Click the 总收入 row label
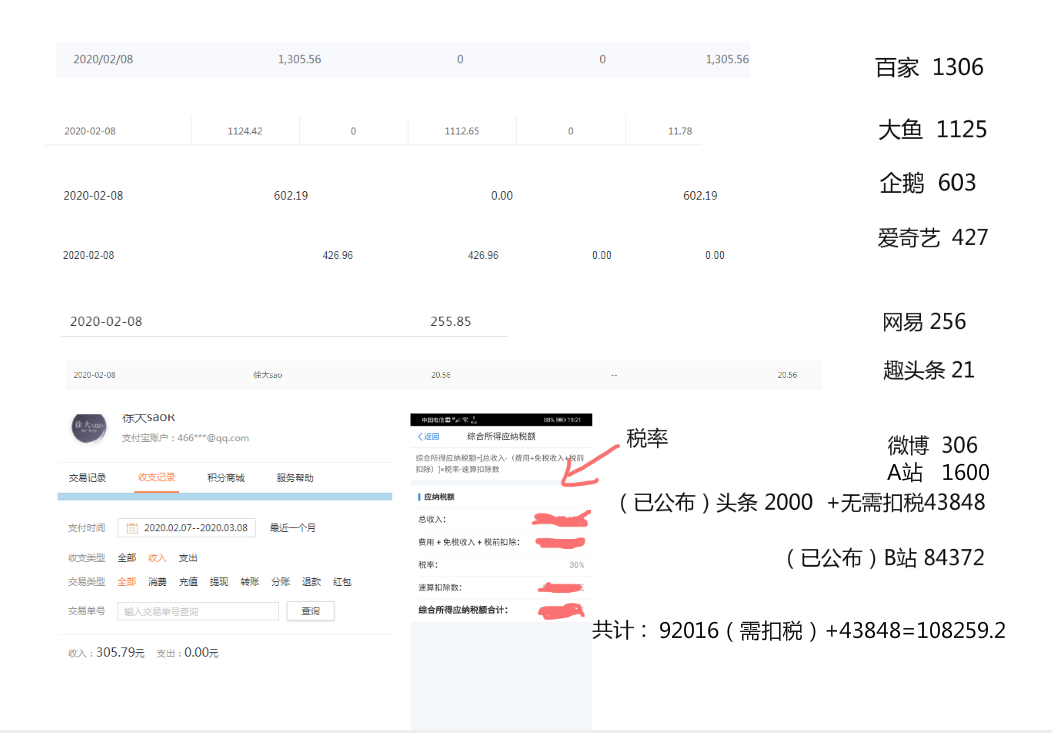 [431, 519]
